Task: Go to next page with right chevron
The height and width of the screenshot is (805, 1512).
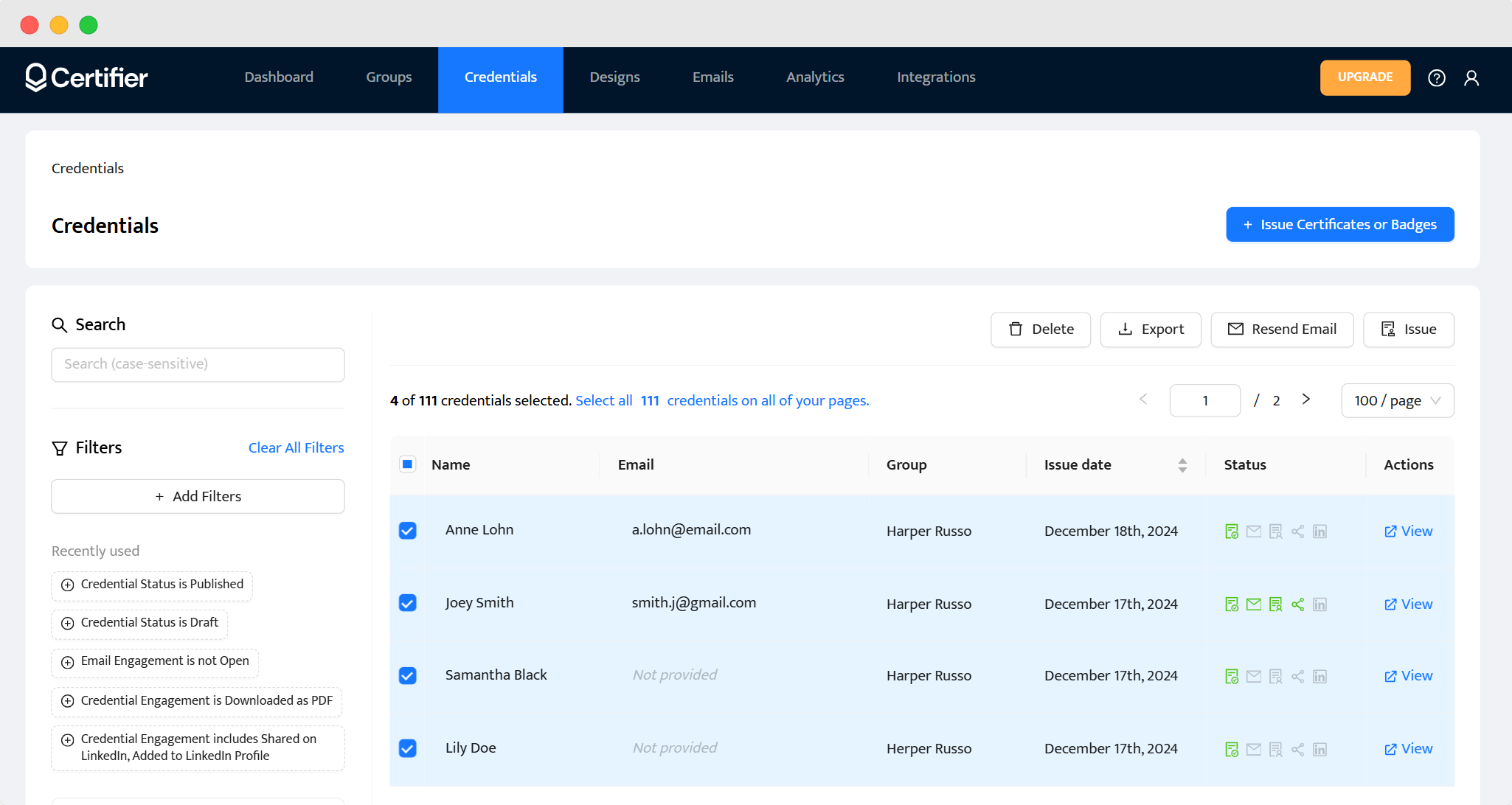Action: 1305,400
